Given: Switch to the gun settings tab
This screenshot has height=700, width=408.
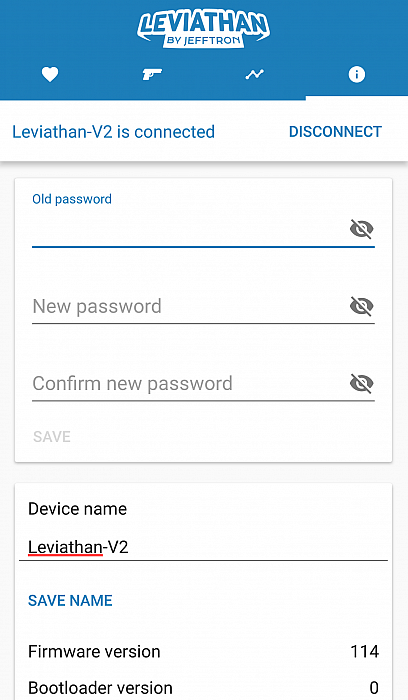Looking at the screenshot, I should 152,74.
